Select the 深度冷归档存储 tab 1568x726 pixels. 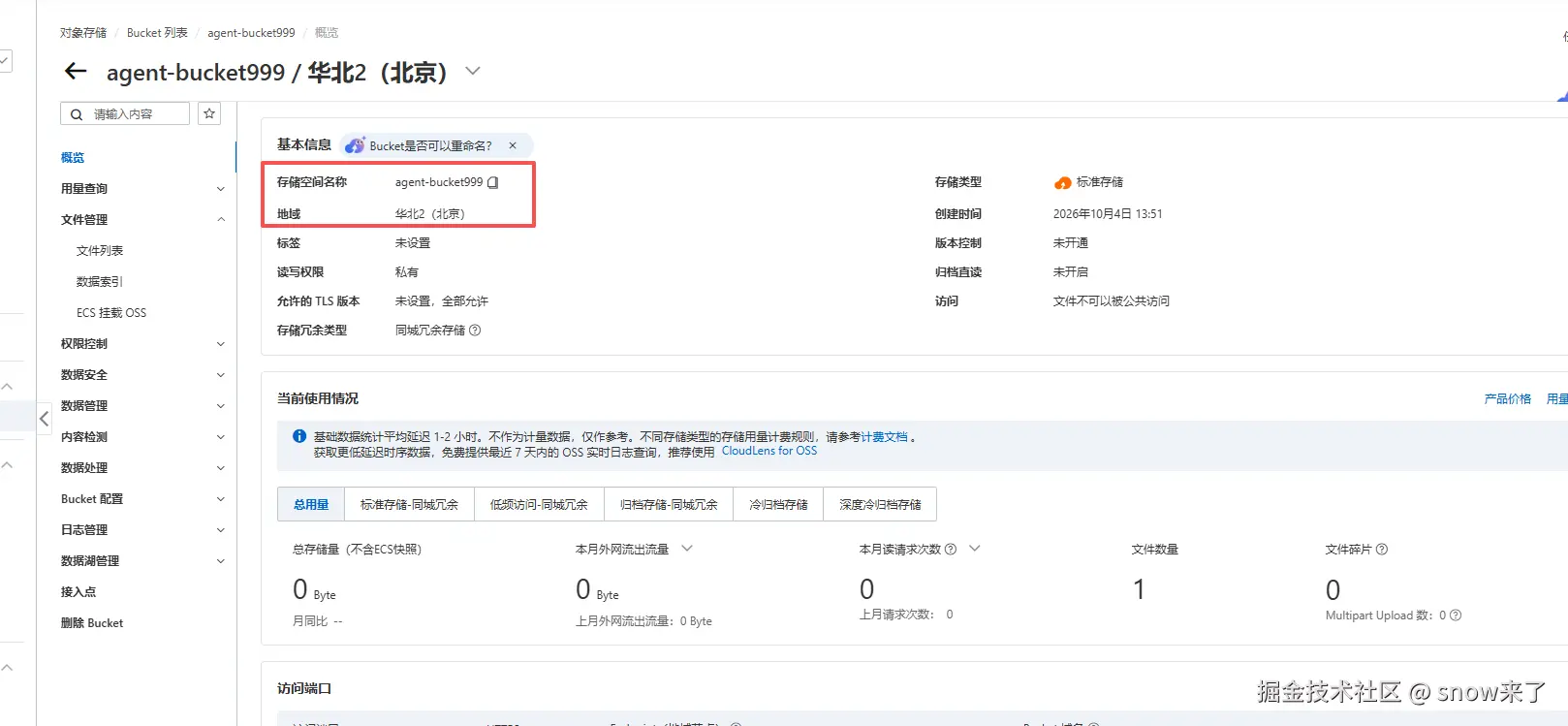[x=880, y=504]
